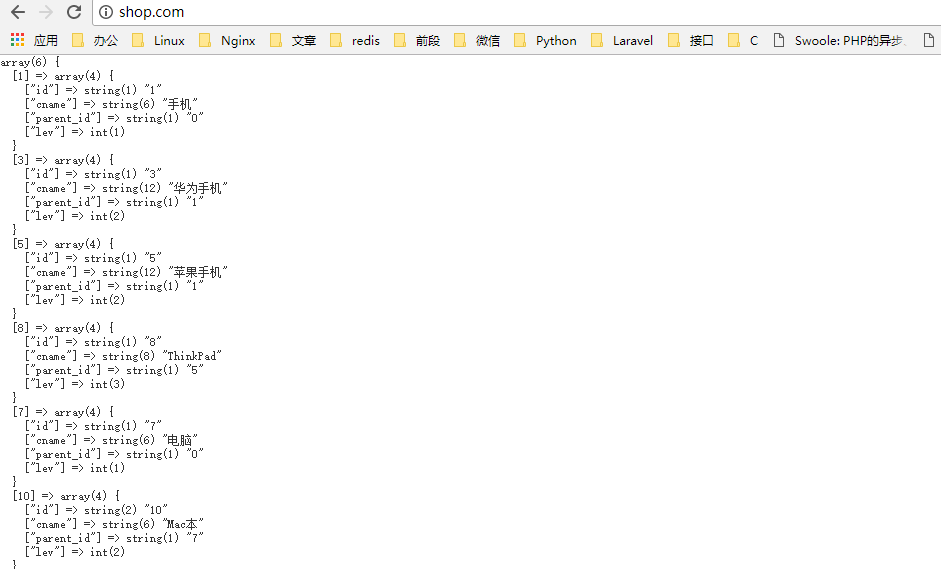
Task: Expand the 文章 bookmark folder
Action: point(293,40)
